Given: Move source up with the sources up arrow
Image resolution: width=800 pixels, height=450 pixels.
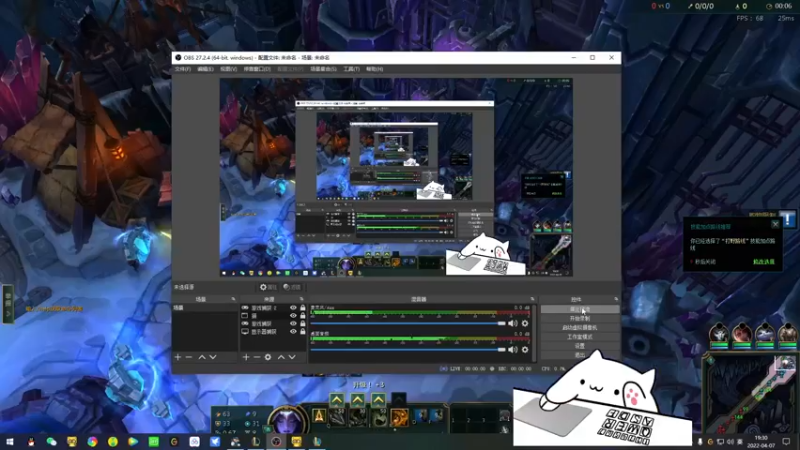Looking at the screenshot, I should click(281, 357).
